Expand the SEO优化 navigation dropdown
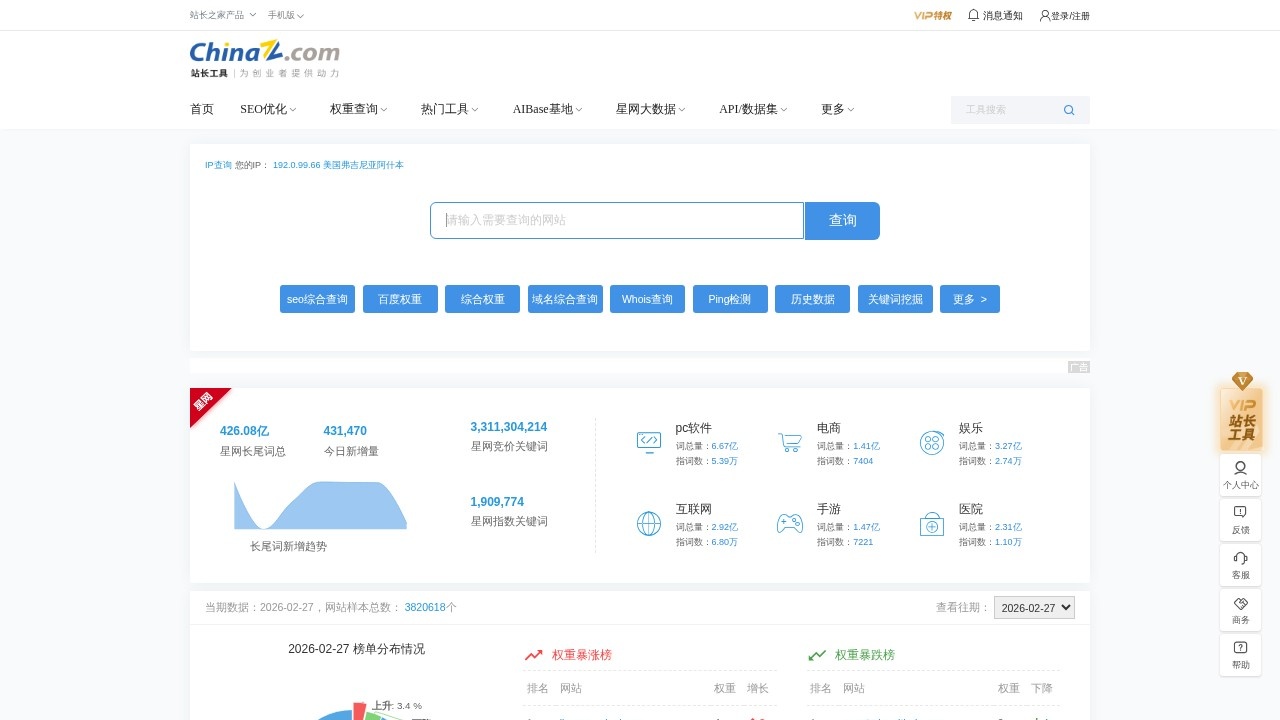The height and width of the screenshot is (720, 1280). point(266,109)
